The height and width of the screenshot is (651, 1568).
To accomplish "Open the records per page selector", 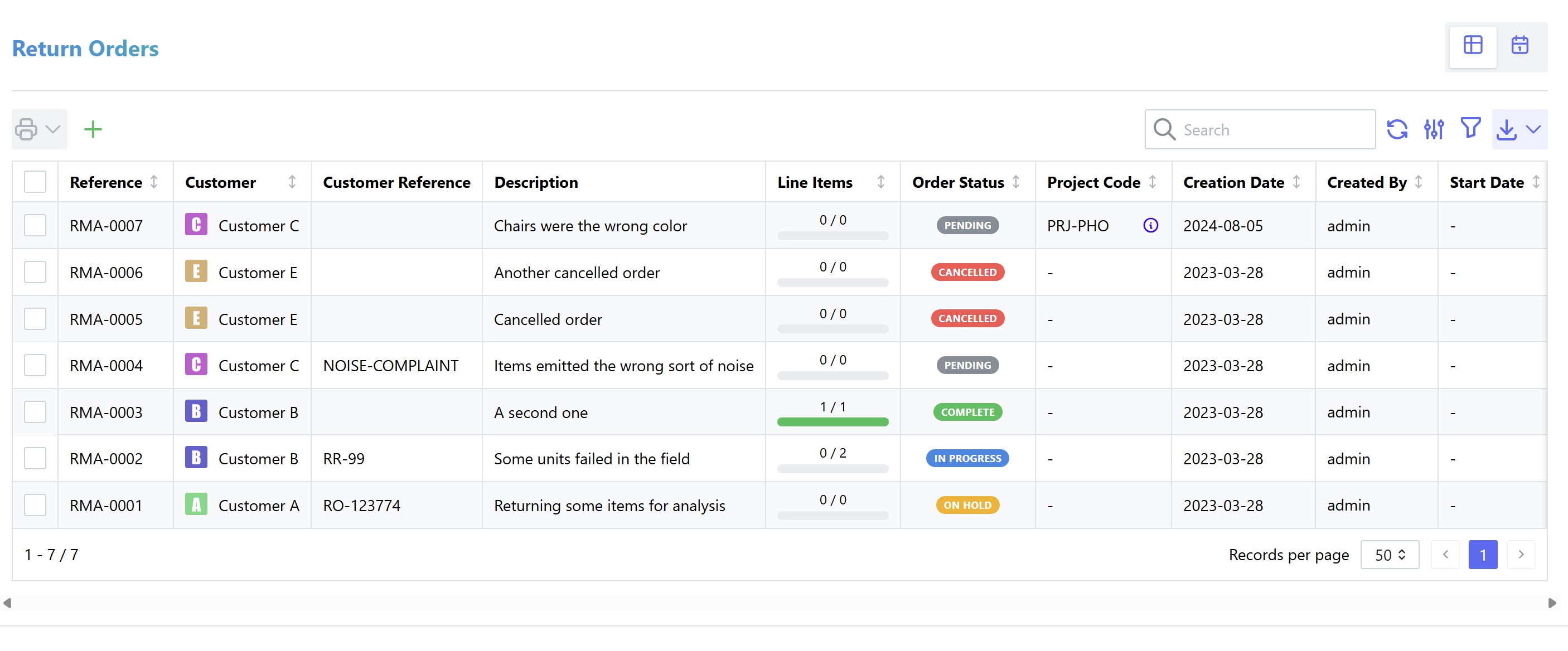I will coord(1389,554).
